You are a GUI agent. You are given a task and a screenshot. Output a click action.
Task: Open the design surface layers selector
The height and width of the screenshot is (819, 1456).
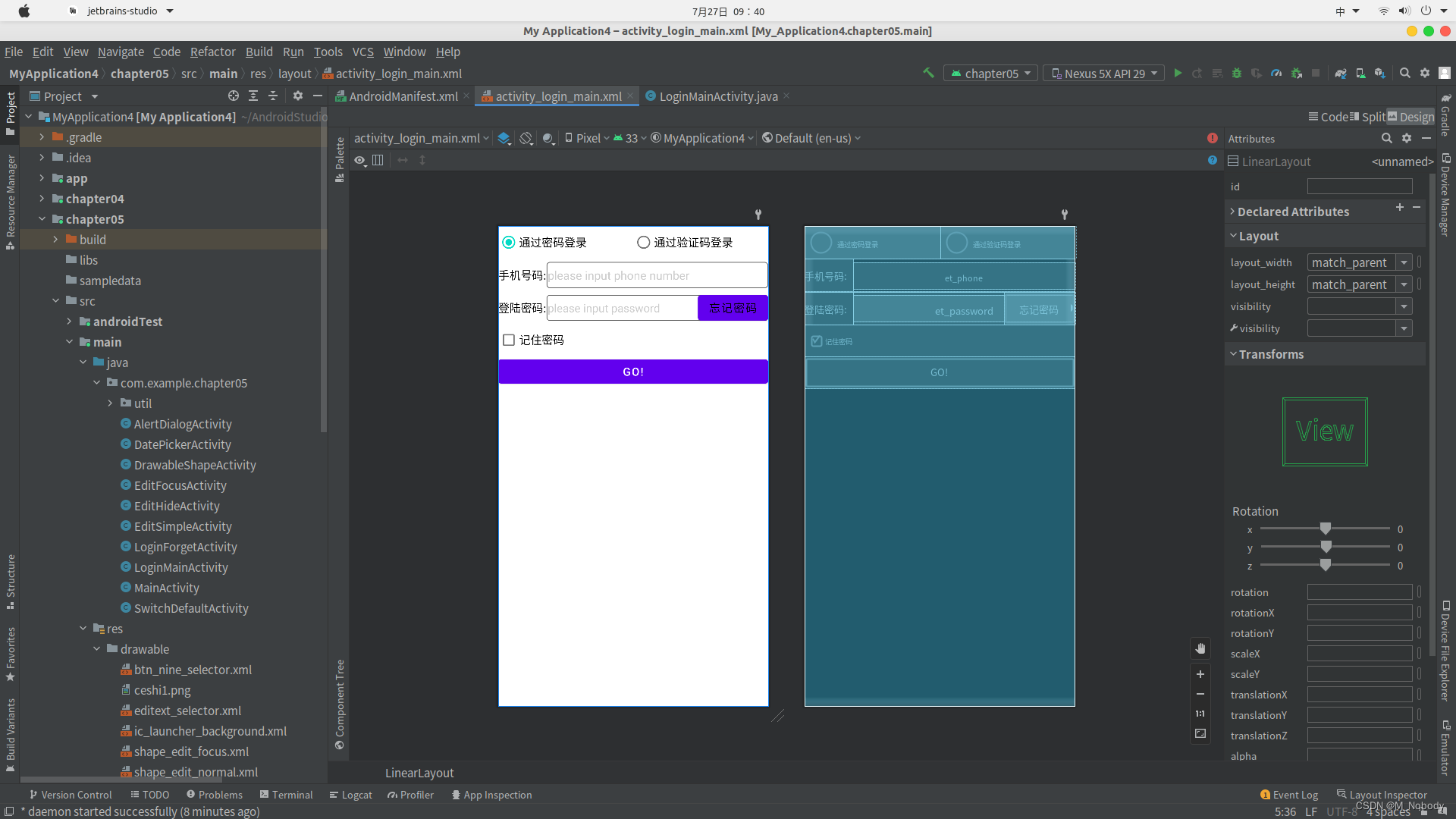504,138
